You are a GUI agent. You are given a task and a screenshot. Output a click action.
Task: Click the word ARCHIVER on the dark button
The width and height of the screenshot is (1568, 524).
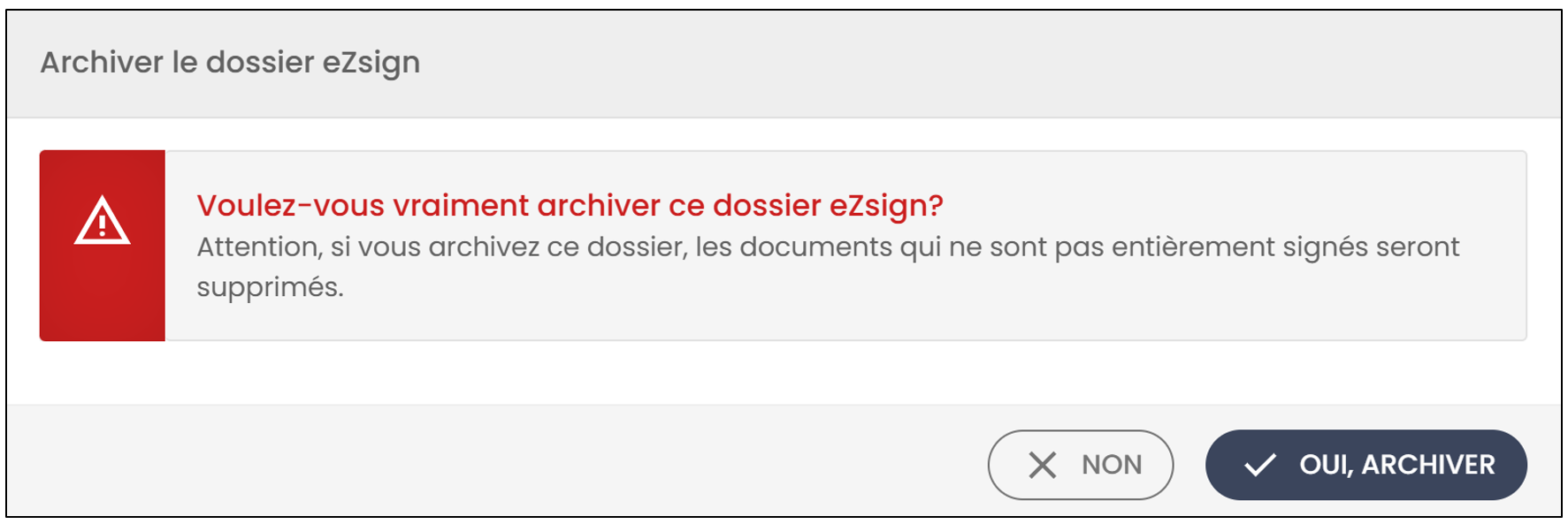click(1428, 465)
